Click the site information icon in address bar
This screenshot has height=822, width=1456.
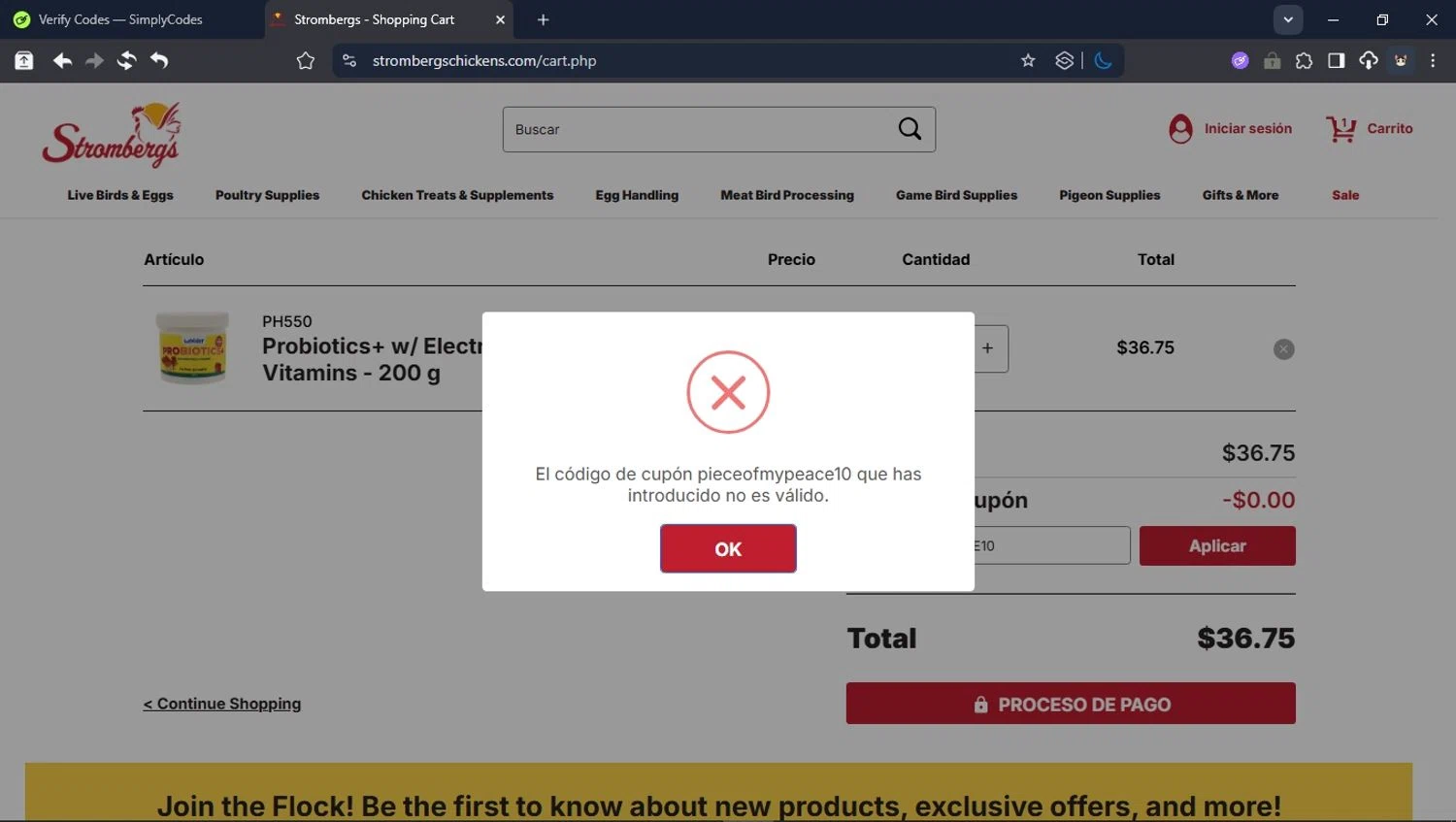point(349,60)
